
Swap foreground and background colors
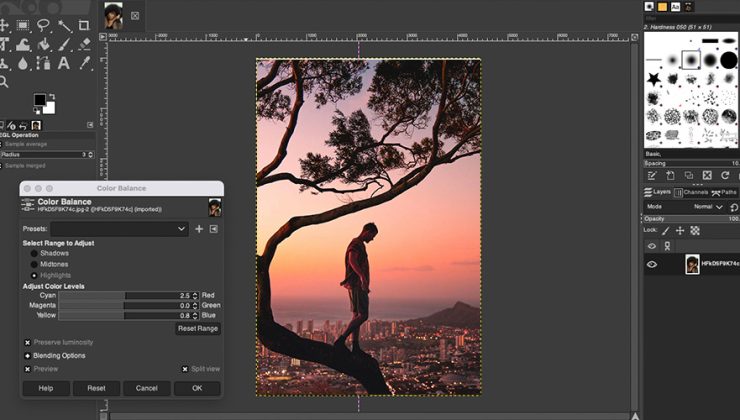[52, 96]
